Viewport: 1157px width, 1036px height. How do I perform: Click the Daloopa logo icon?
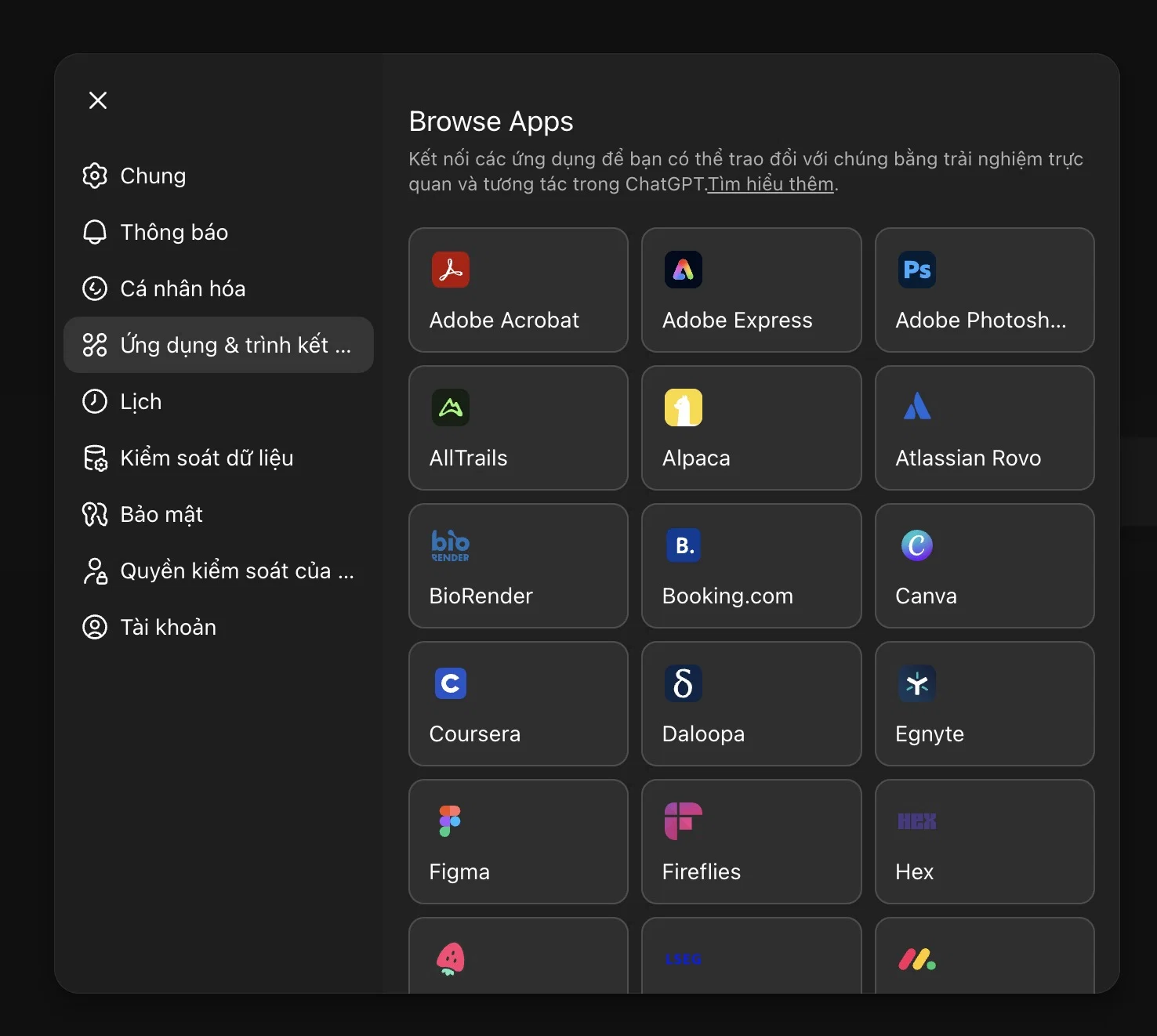tap(684, 683)
